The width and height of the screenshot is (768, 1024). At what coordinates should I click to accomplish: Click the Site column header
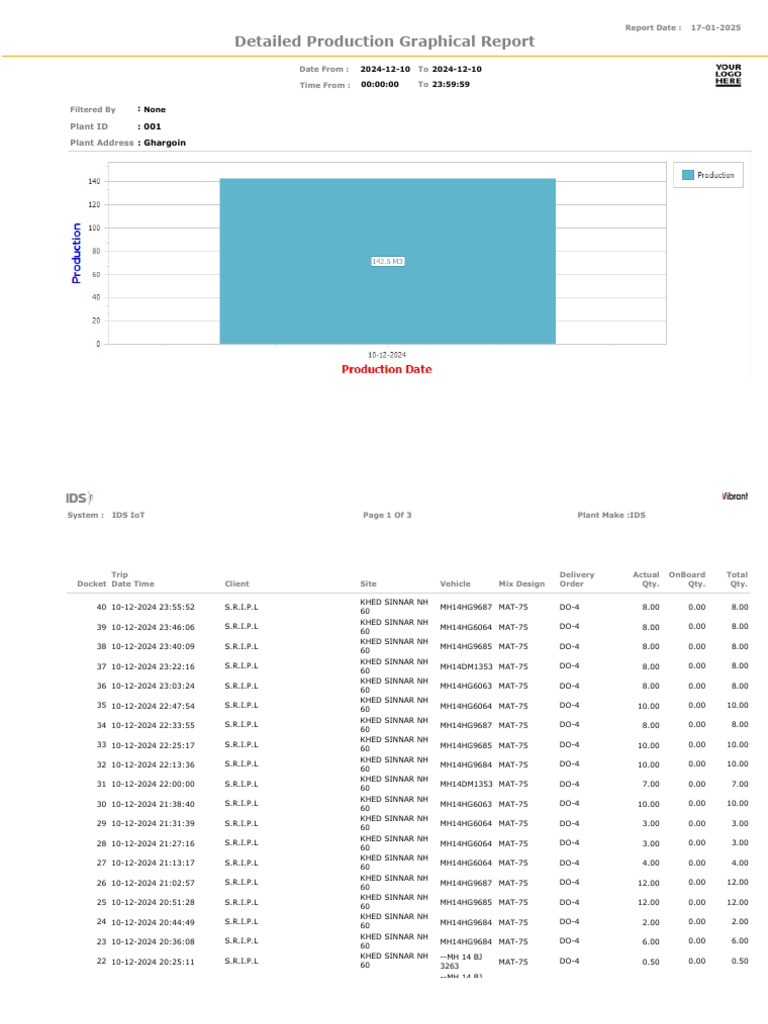[x=368, y=584]
